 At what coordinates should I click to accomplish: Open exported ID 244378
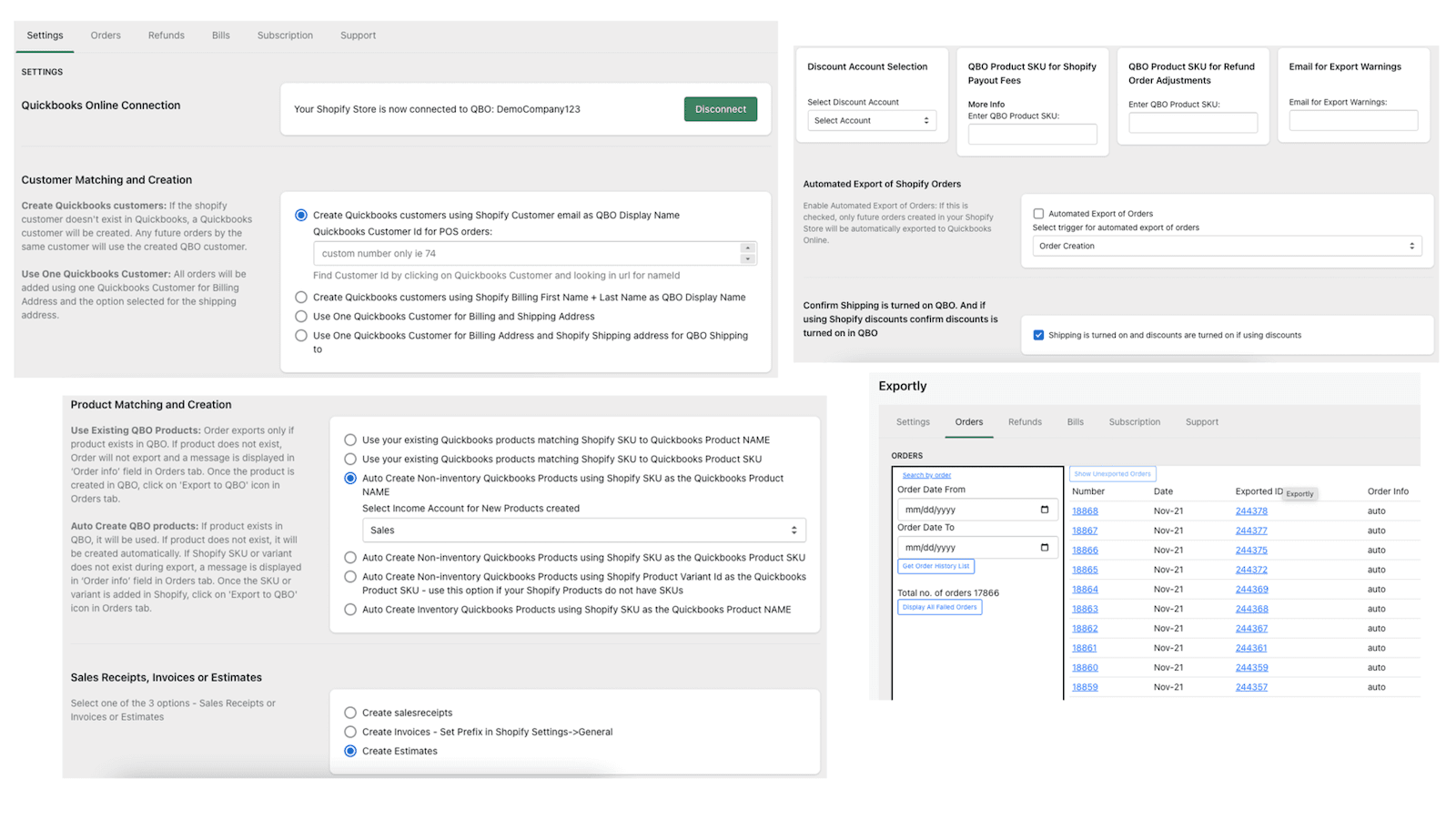point(1250,511)
